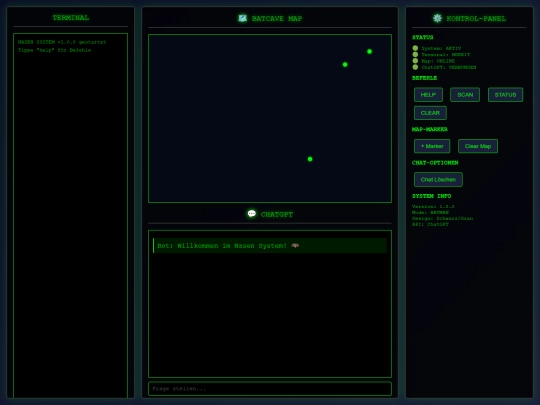This screenshot has width=540, height=405.
Task: Click the BATCAVE MAP heading text
Action: pyautogui.click(x=277, y=19)
